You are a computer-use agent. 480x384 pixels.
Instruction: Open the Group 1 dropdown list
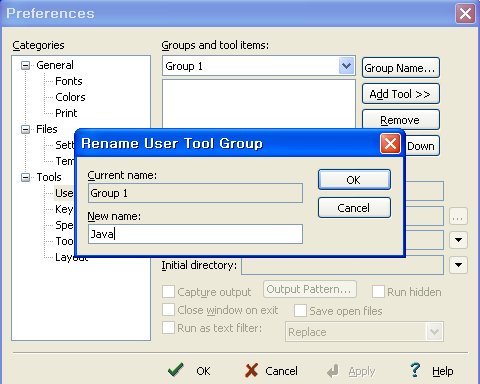pyautogui.click(x=346, y=66)
